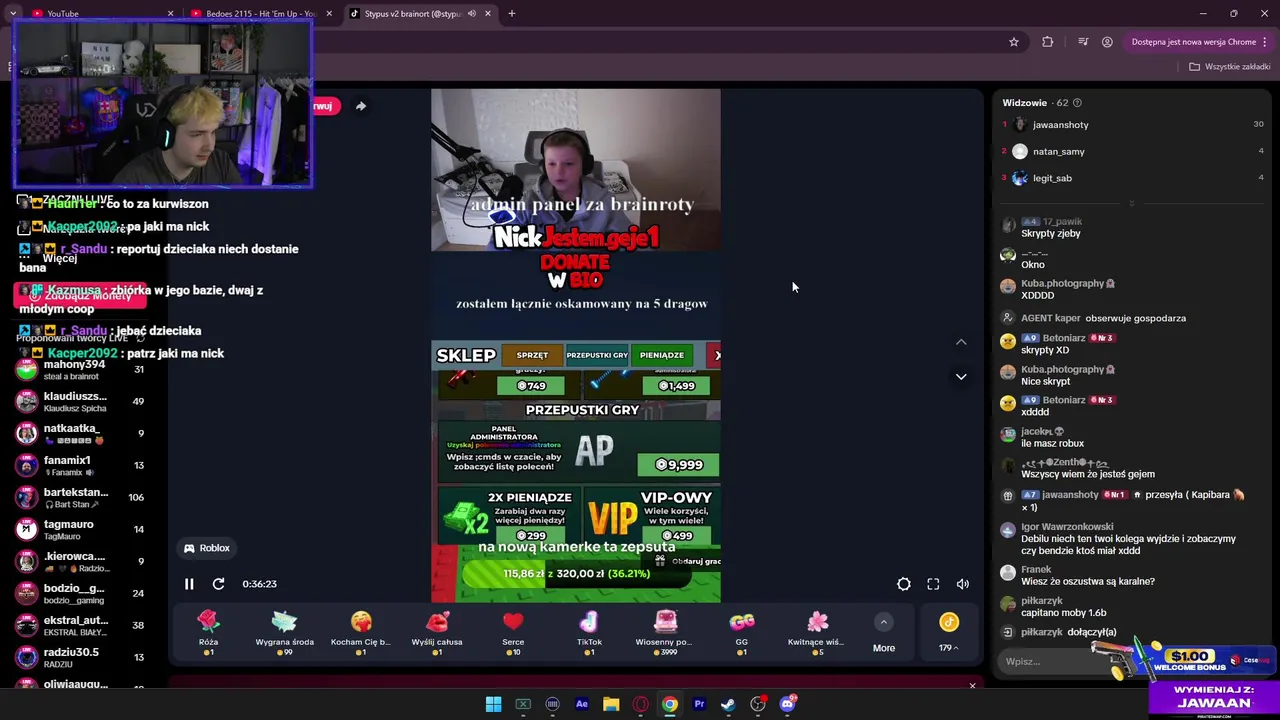Open File Explorer from the taskbar
The image size is (1280, 720).
611,704
